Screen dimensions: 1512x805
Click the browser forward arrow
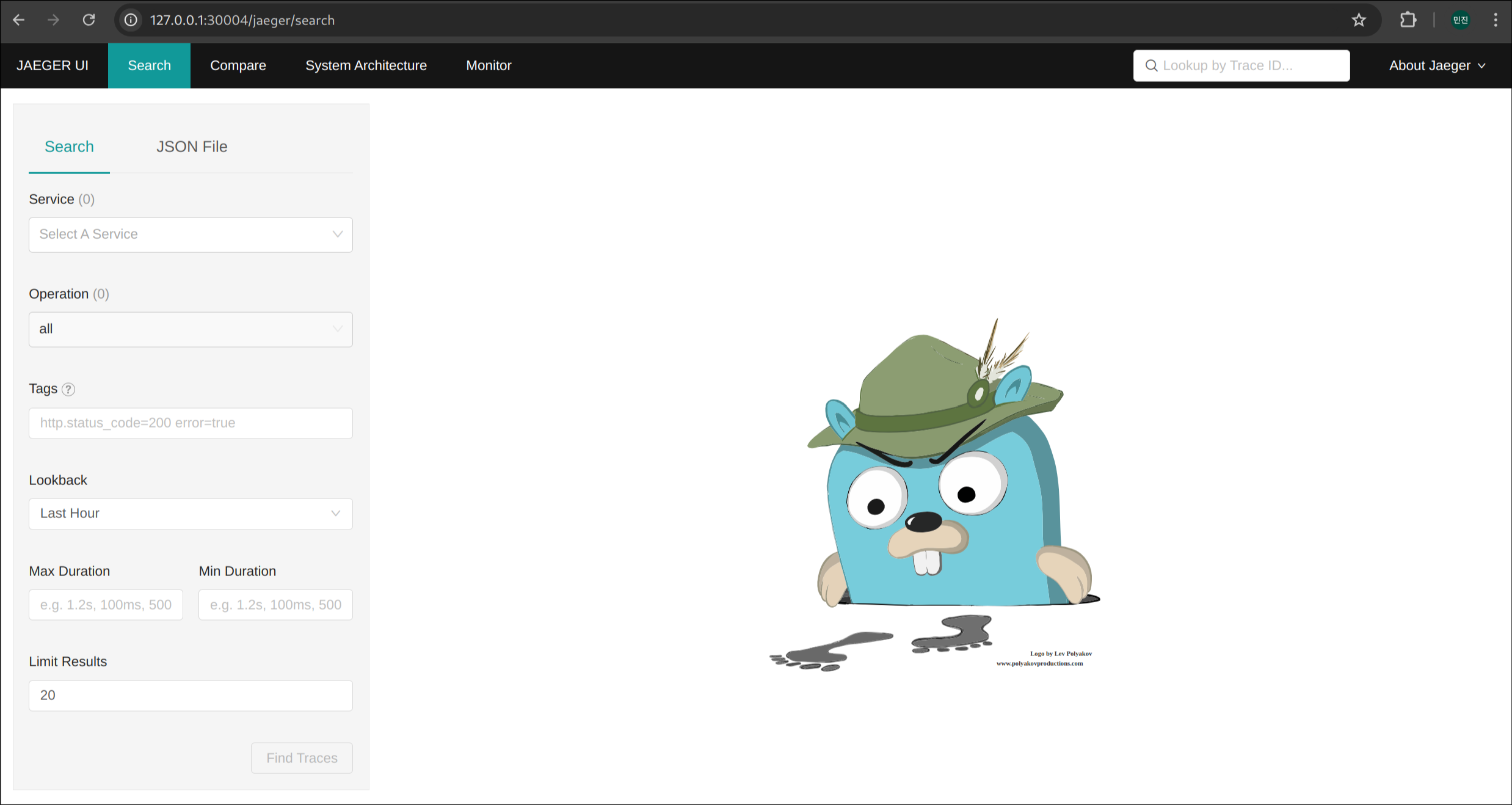coord(54,20)
